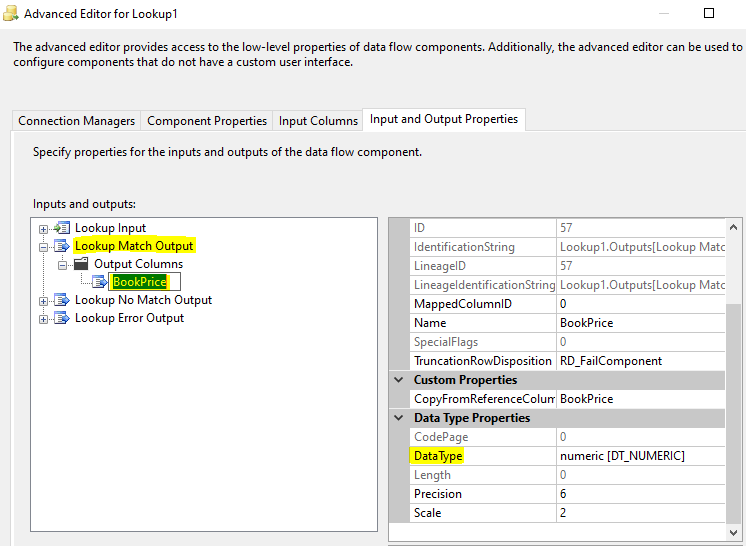This screenshot has height=546, width=746.
Task: Switch to the Connection Managers tab
Action: (76, 121)
